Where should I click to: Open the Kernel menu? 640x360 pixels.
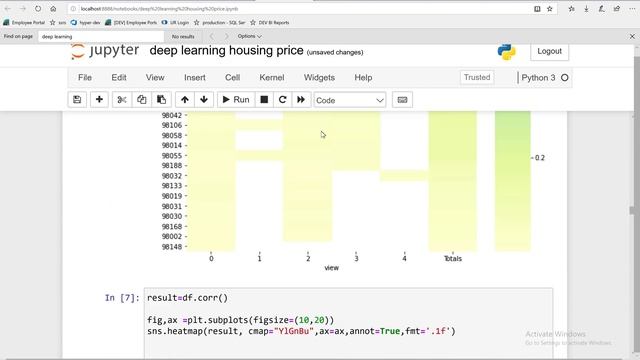coord(271,78)
